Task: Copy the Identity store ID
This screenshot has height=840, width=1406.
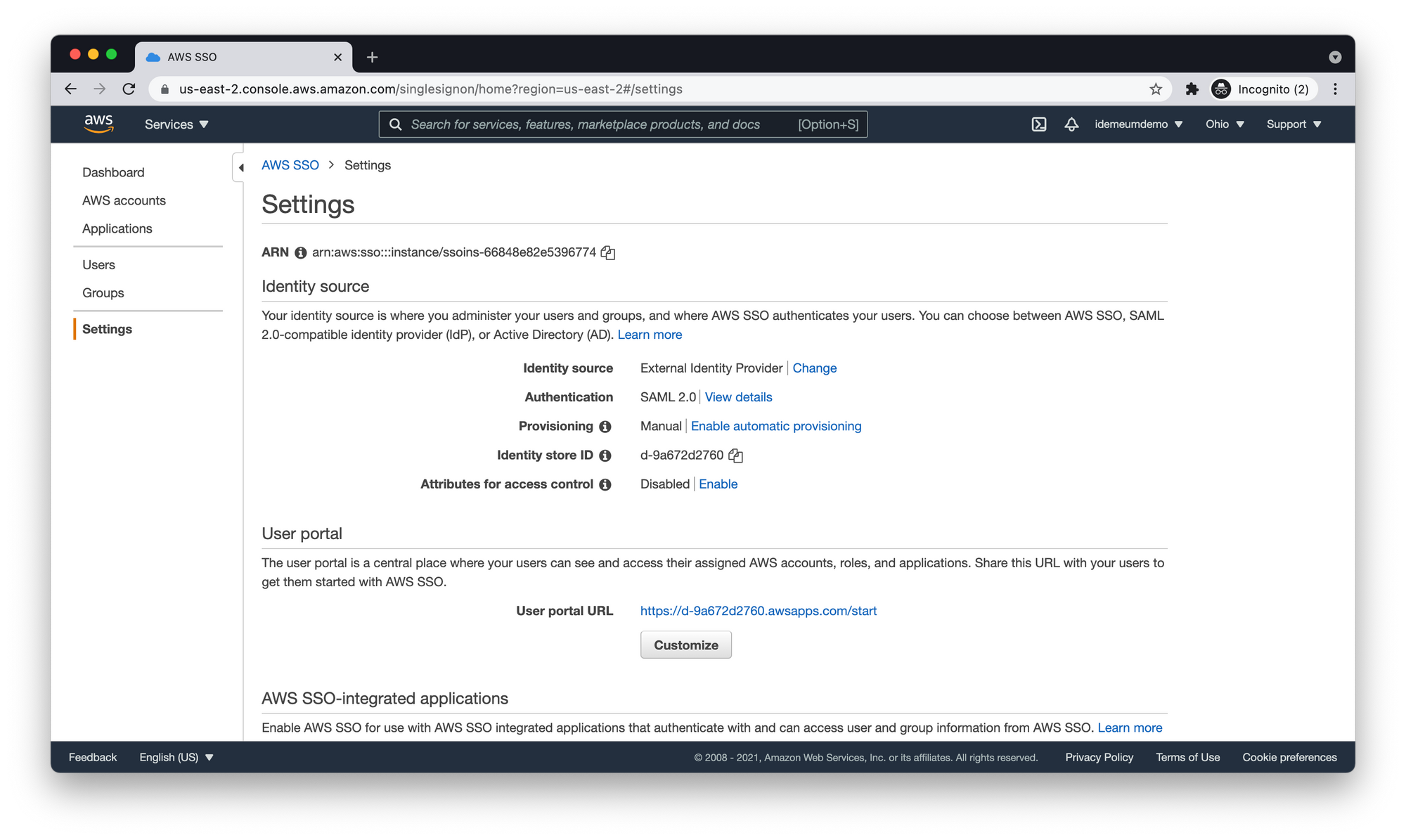Action: coord(735,455)
